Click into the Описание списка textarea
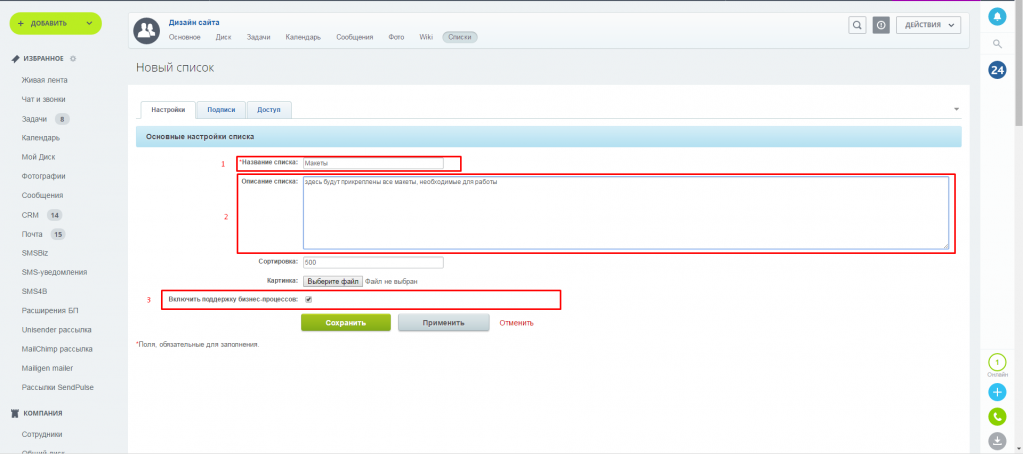The image size is (1023, 454). (x=626, y=213)
